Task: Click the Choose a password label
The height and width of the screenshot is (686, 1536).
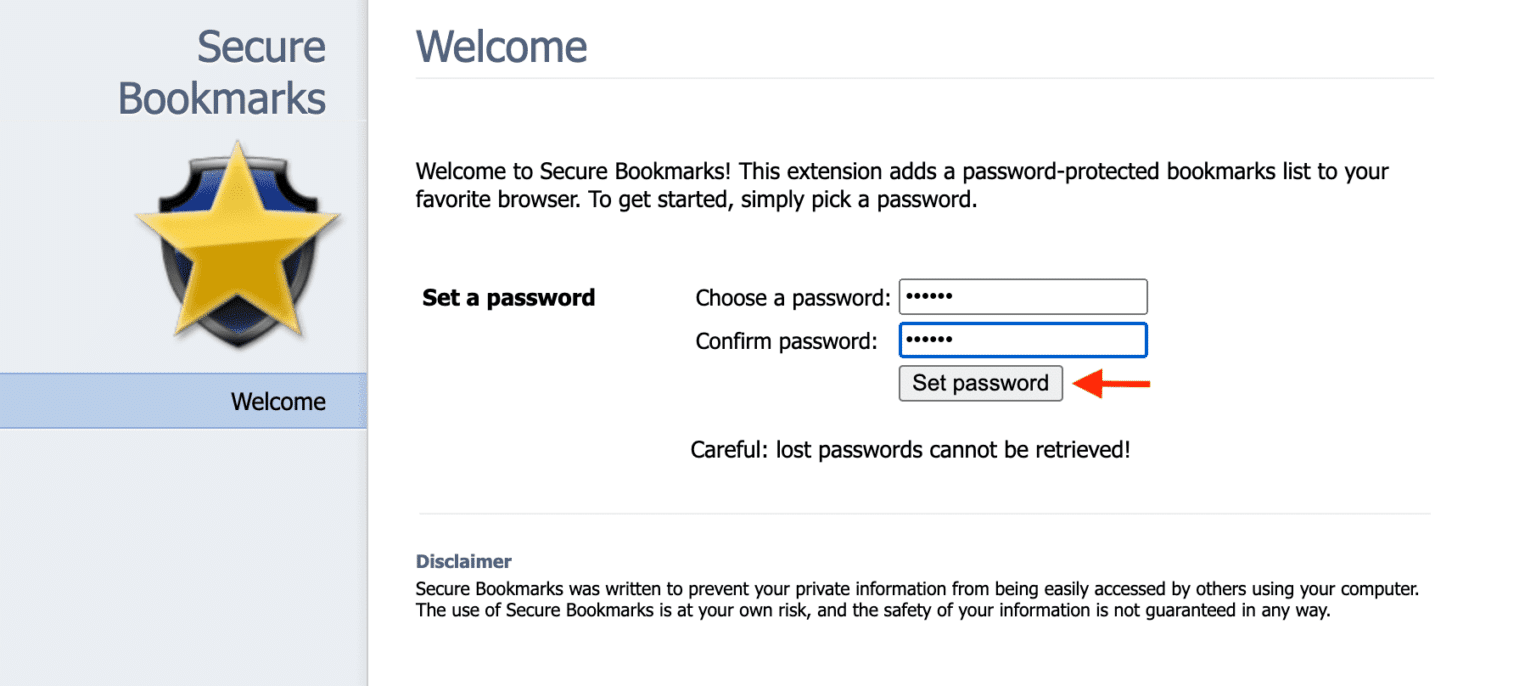Action: tap(791, 297)
